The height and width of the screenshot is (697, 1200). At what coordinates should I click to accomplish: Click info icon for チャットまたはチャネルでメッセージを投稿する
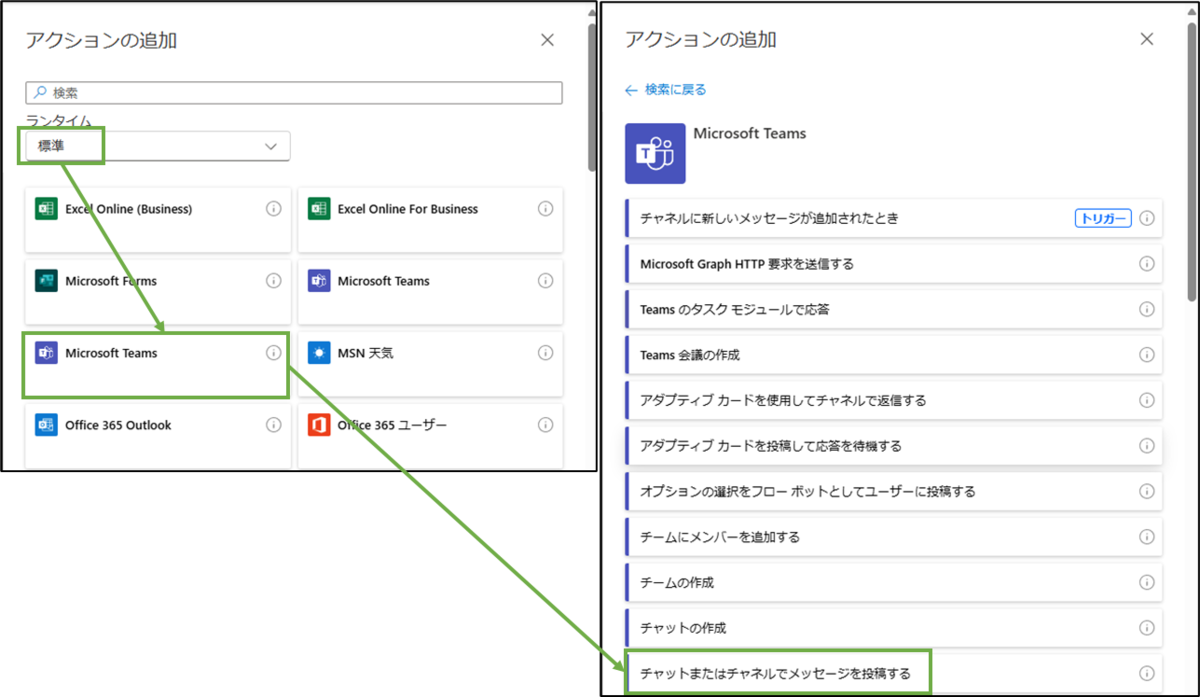(1147, 673)
